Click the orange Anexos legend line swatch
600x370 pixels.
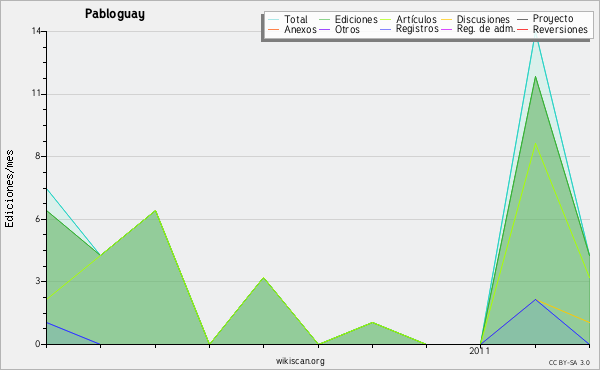click(274, 29)
